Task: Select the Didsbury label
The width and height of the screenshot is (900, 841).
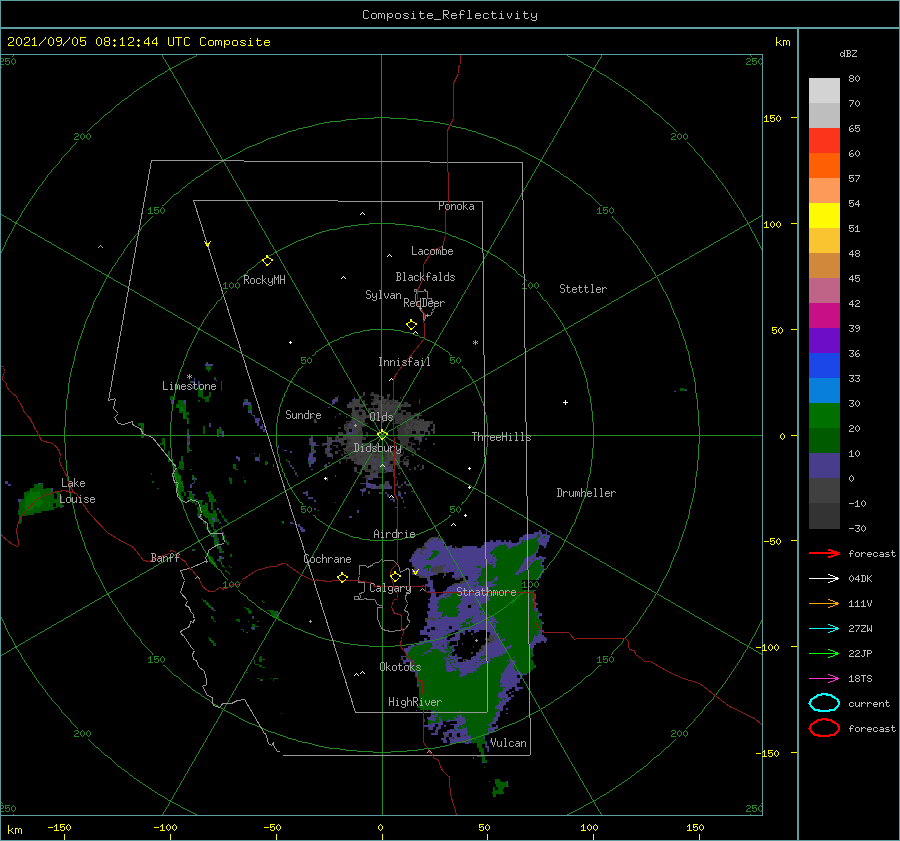Action: (x=377, y=448)
